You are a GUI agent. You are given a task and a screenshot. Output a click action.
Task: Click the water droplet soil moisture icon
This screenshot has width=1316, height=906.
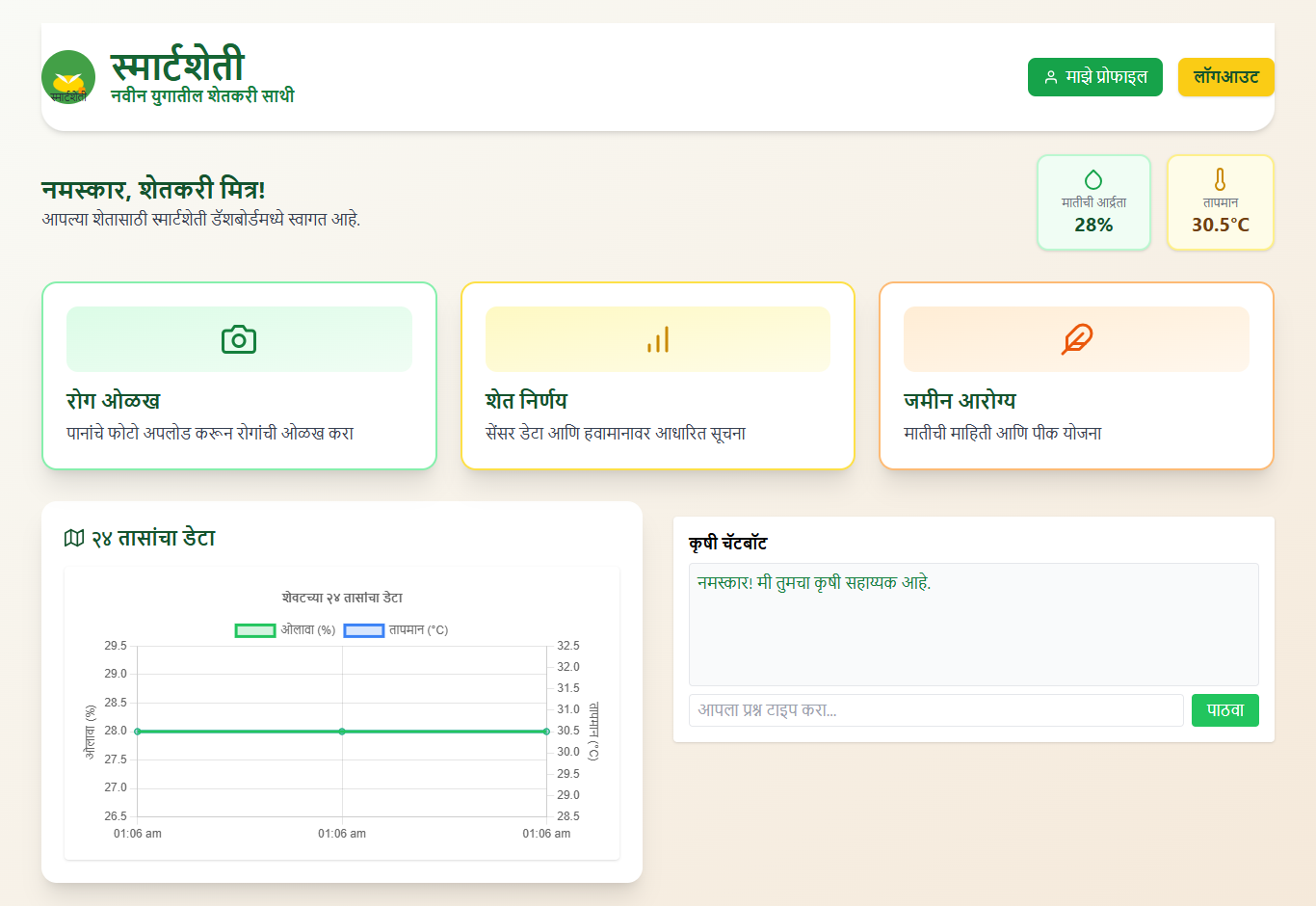click(x=1094, y=179)
